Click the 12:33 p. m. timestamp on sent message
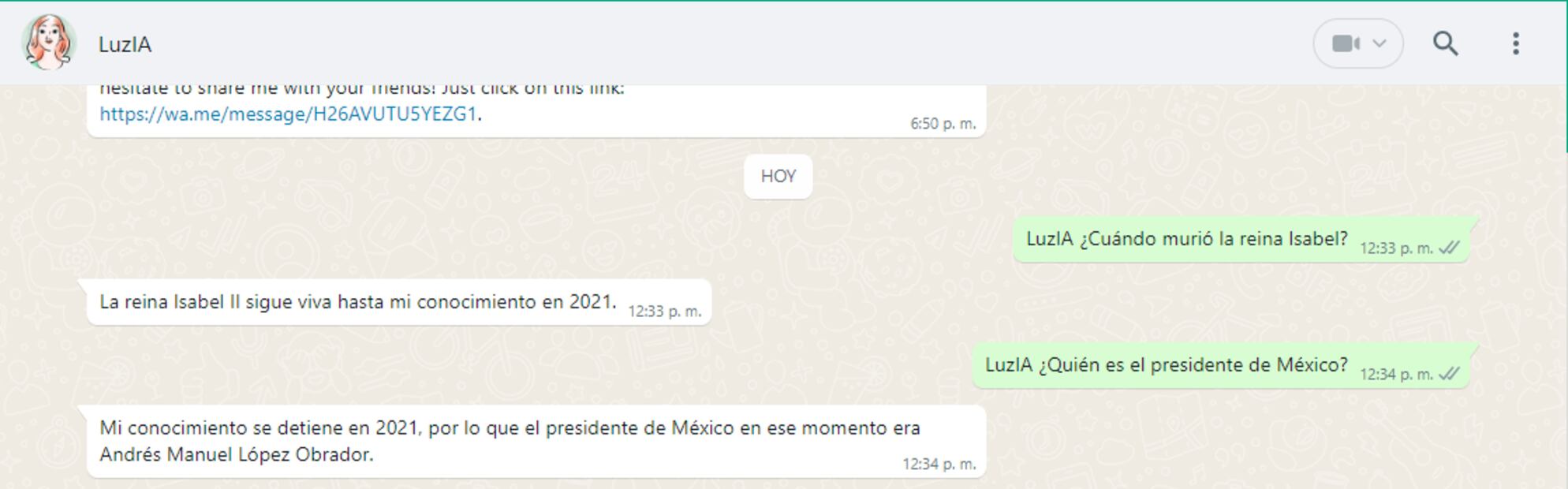1568x489 pixels. [1396, 248]
